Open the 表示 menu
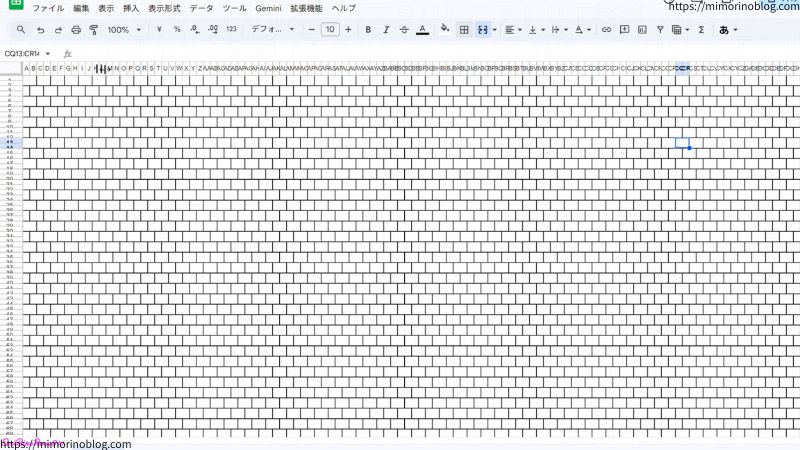The height and width of the screenshot is (450, 800). [106, 8]
